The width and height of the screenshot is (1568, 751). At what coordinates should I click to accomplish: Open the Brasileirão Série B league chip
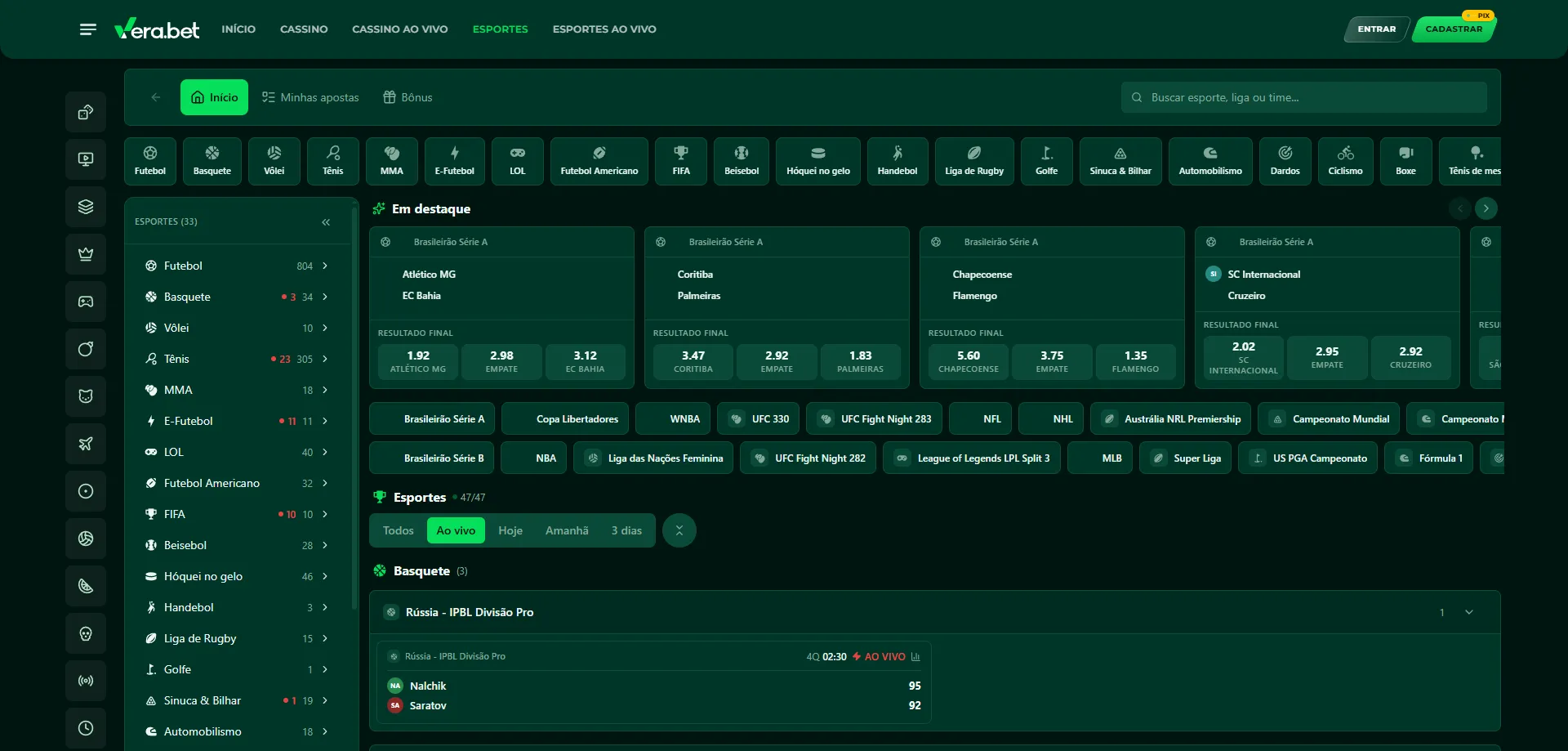[431, 458]
